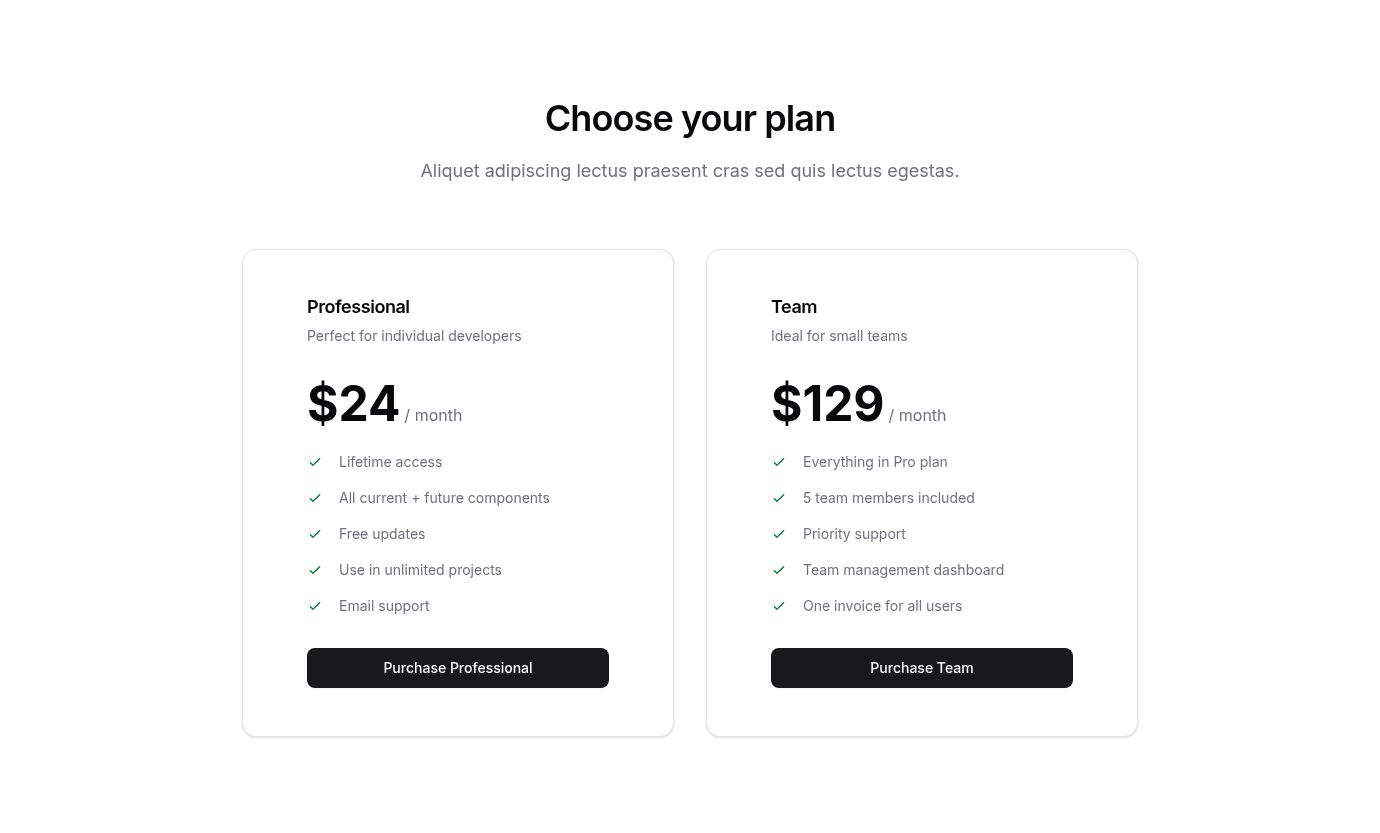Click checkmark beside Everything in Pro plan

[x=779, y=462]
